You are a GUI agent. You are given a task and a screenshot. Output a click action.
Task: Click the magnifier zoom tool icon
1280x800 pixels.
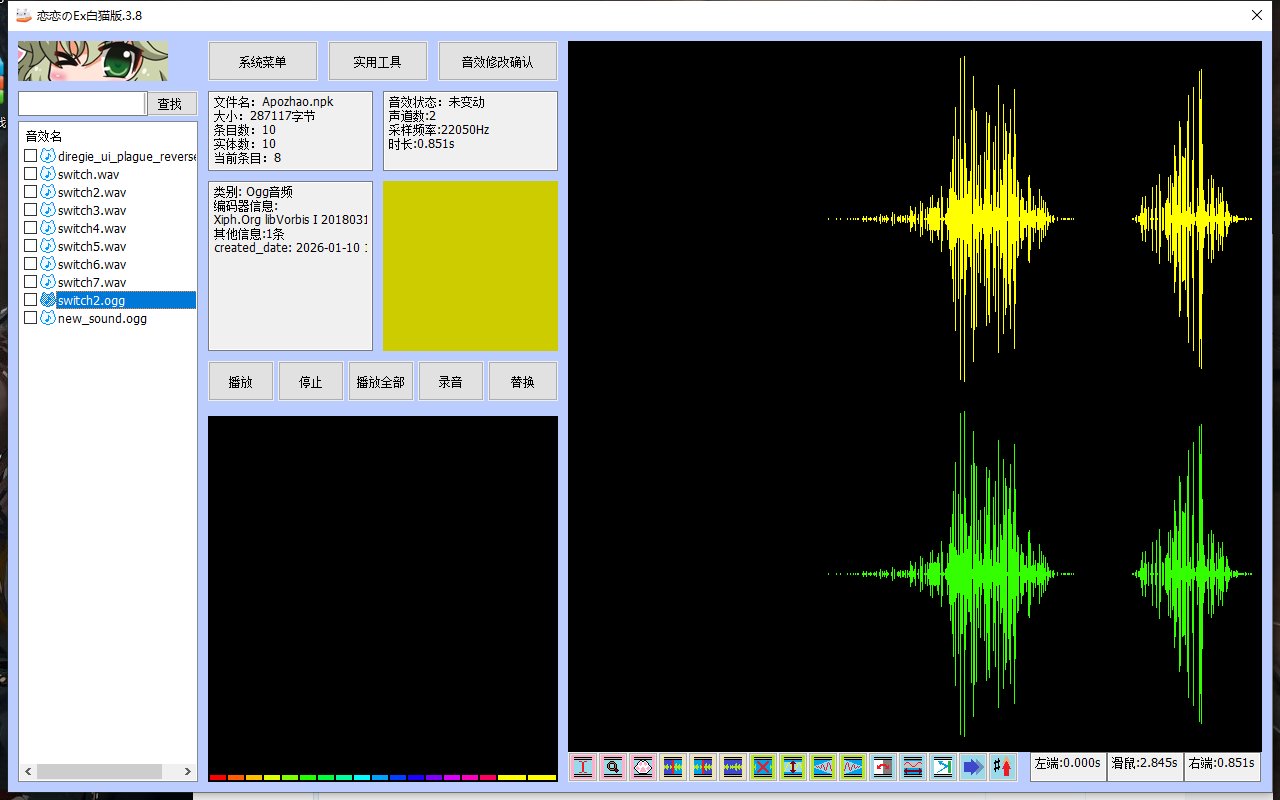coord(613,767)
